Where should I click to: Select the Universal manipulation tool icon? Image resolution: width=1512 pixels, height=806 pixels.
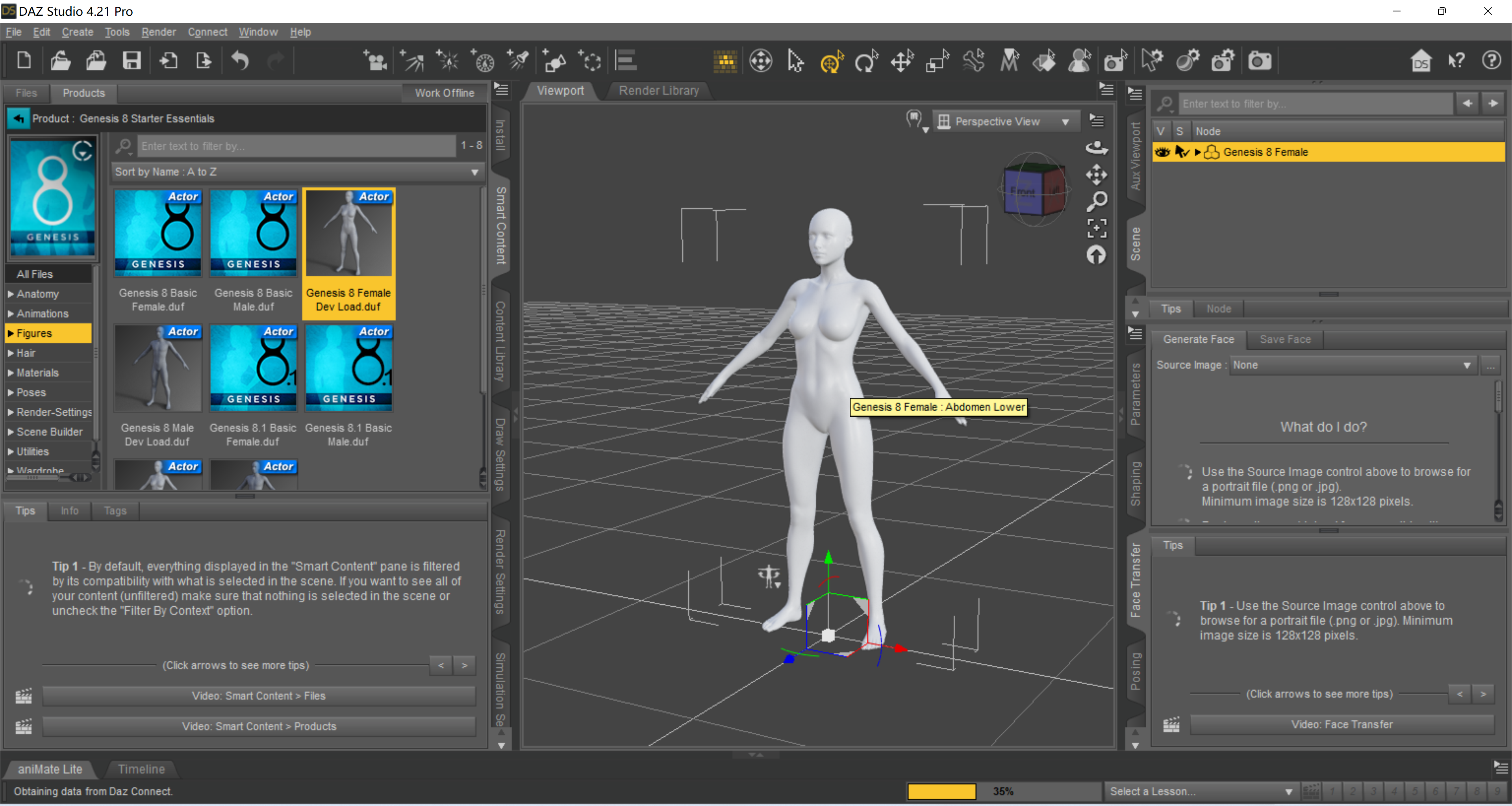point(831,61)
